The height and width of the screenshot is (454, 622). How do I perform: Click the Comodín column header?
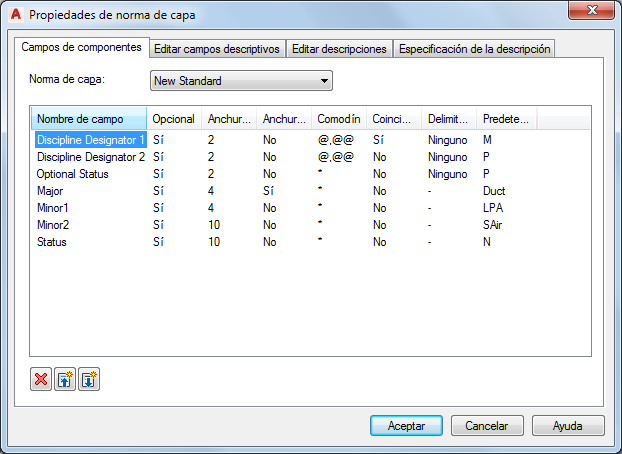(x=339, y=119)
